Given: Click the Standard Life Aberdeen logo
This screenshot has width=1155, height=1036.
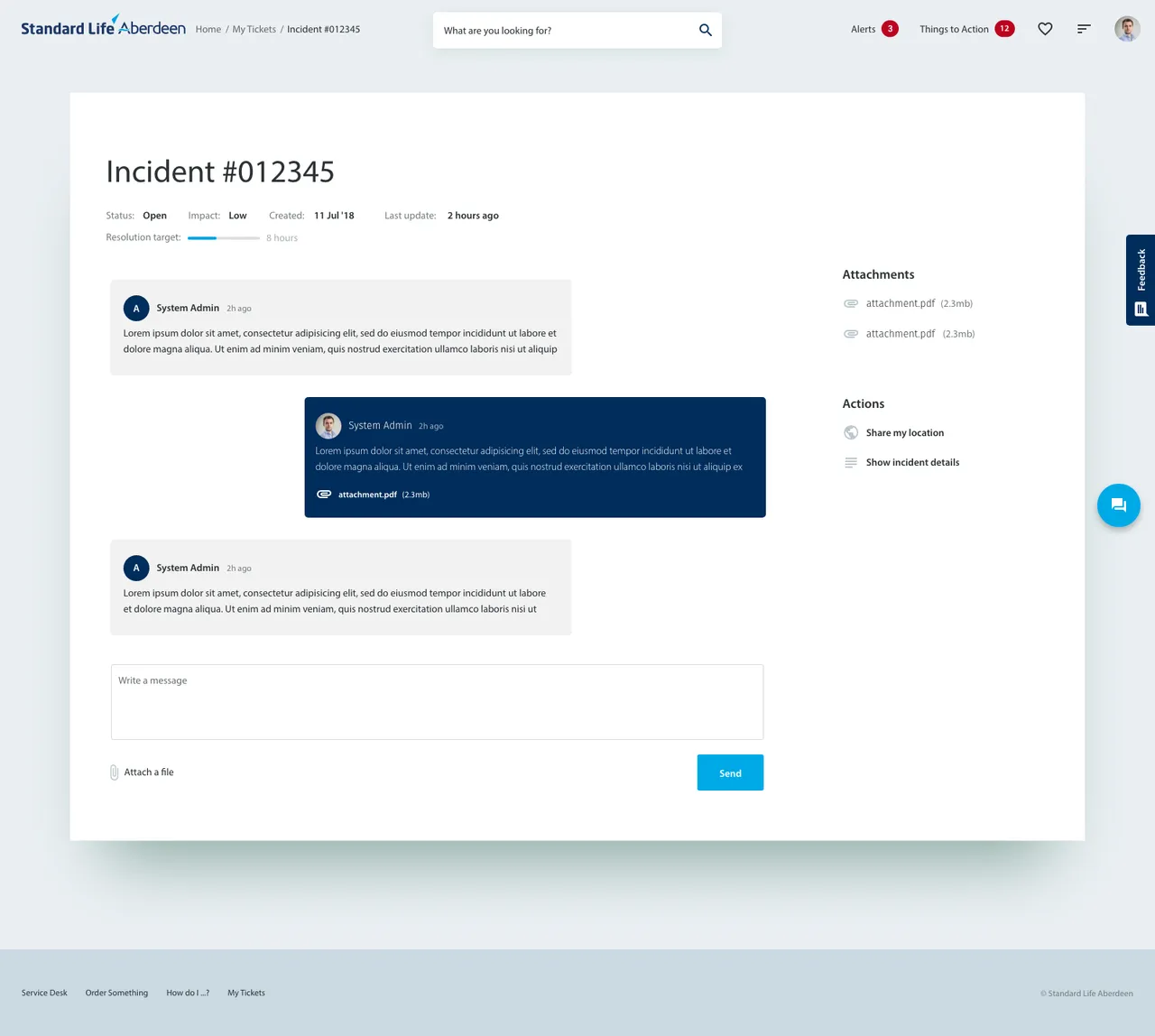Looking at the screenshot, I should (x=102, y=27).
